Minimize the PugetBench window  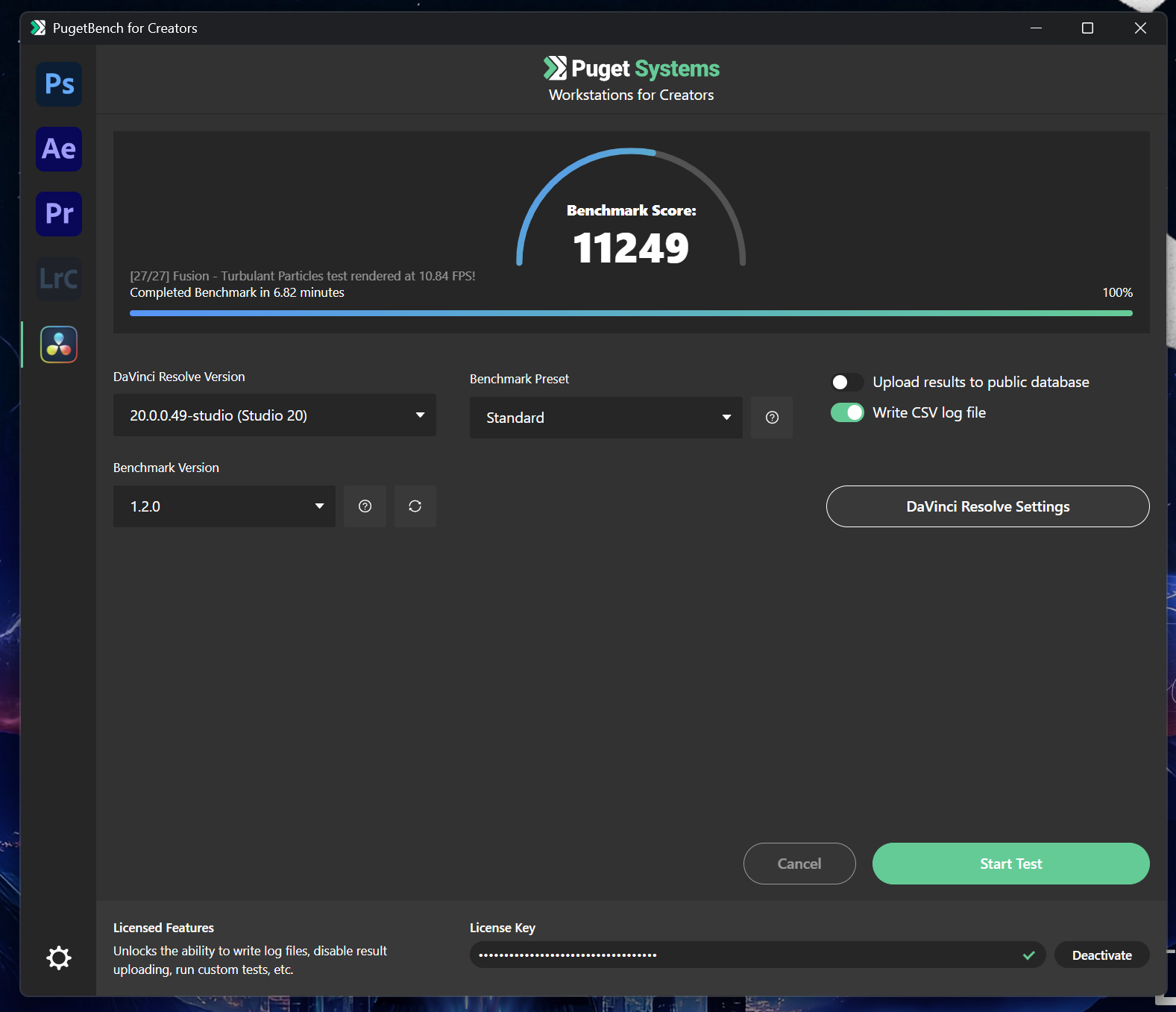[x=1036, y=28]
